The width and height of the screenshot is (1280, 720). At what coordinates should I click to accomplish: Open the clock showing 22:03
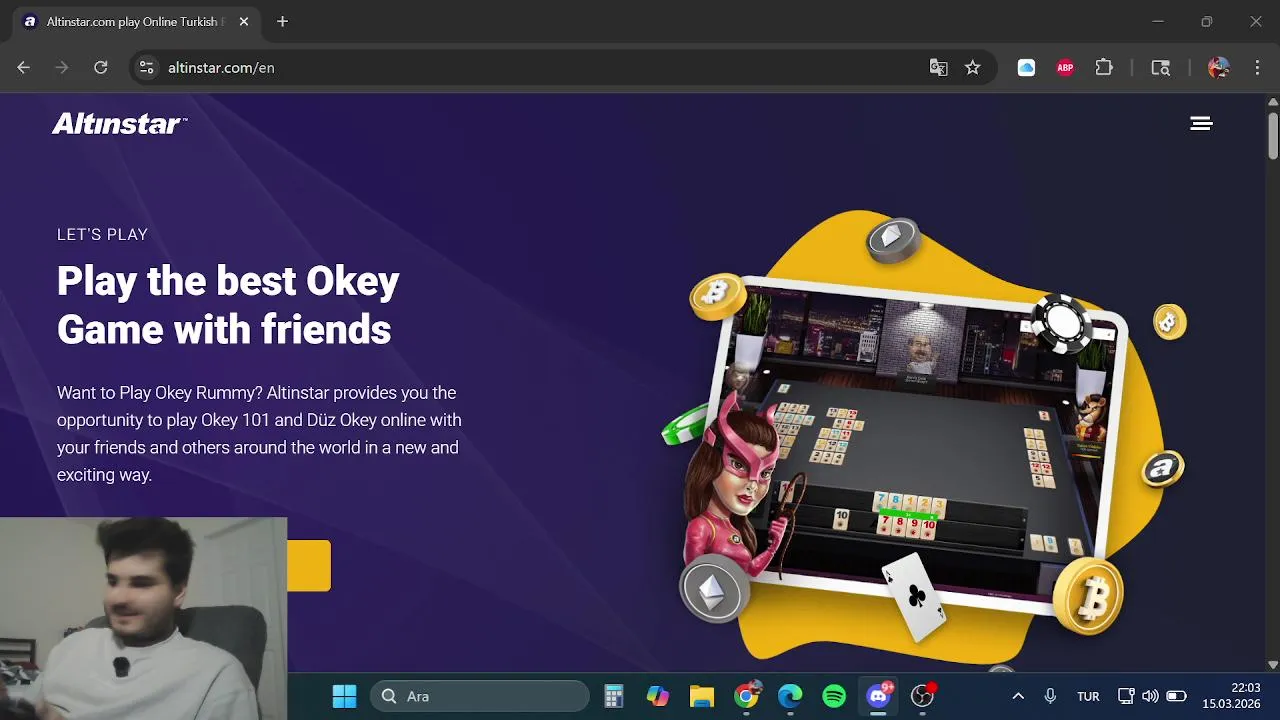tap(1231, 696)
